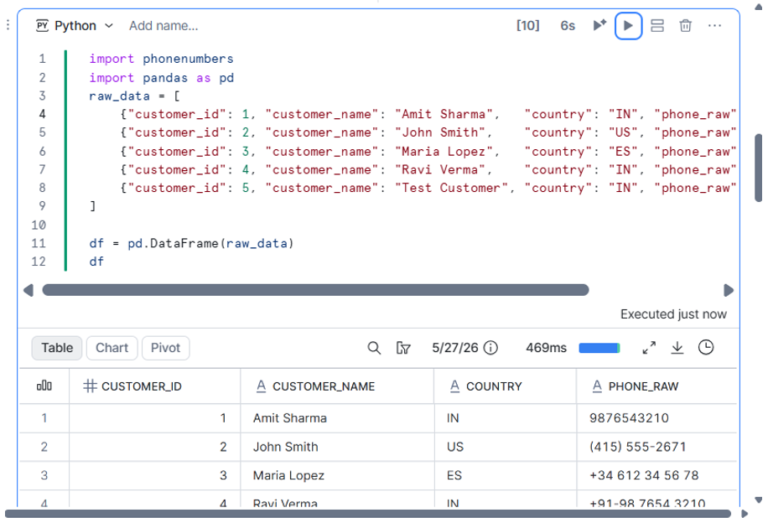
Task: Toggle the split cell layout icon
Action: (657, 25)
